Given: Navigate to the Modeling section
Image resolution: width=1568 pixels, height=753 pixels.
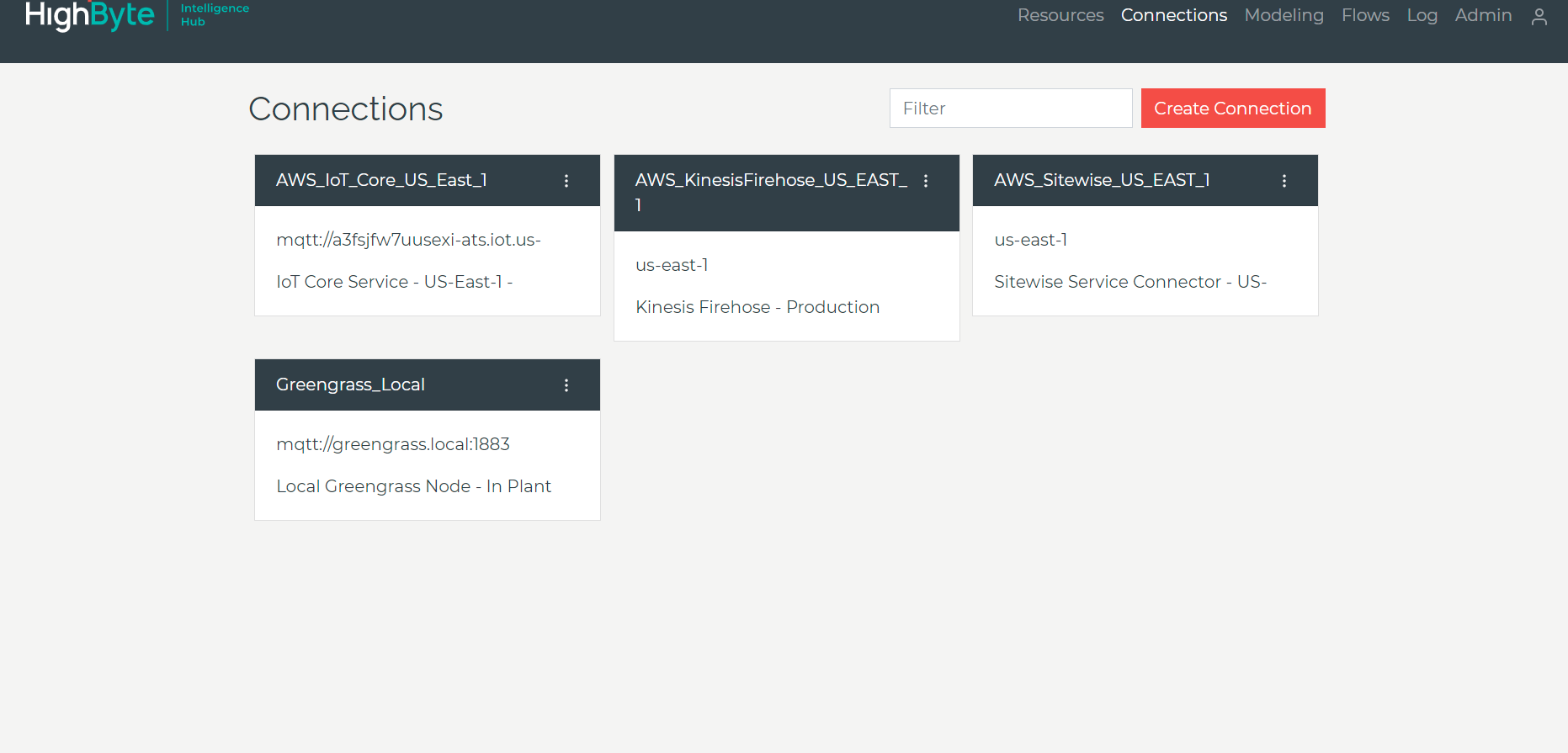Looking at the screenshot, I should (x=1284, y=15).
